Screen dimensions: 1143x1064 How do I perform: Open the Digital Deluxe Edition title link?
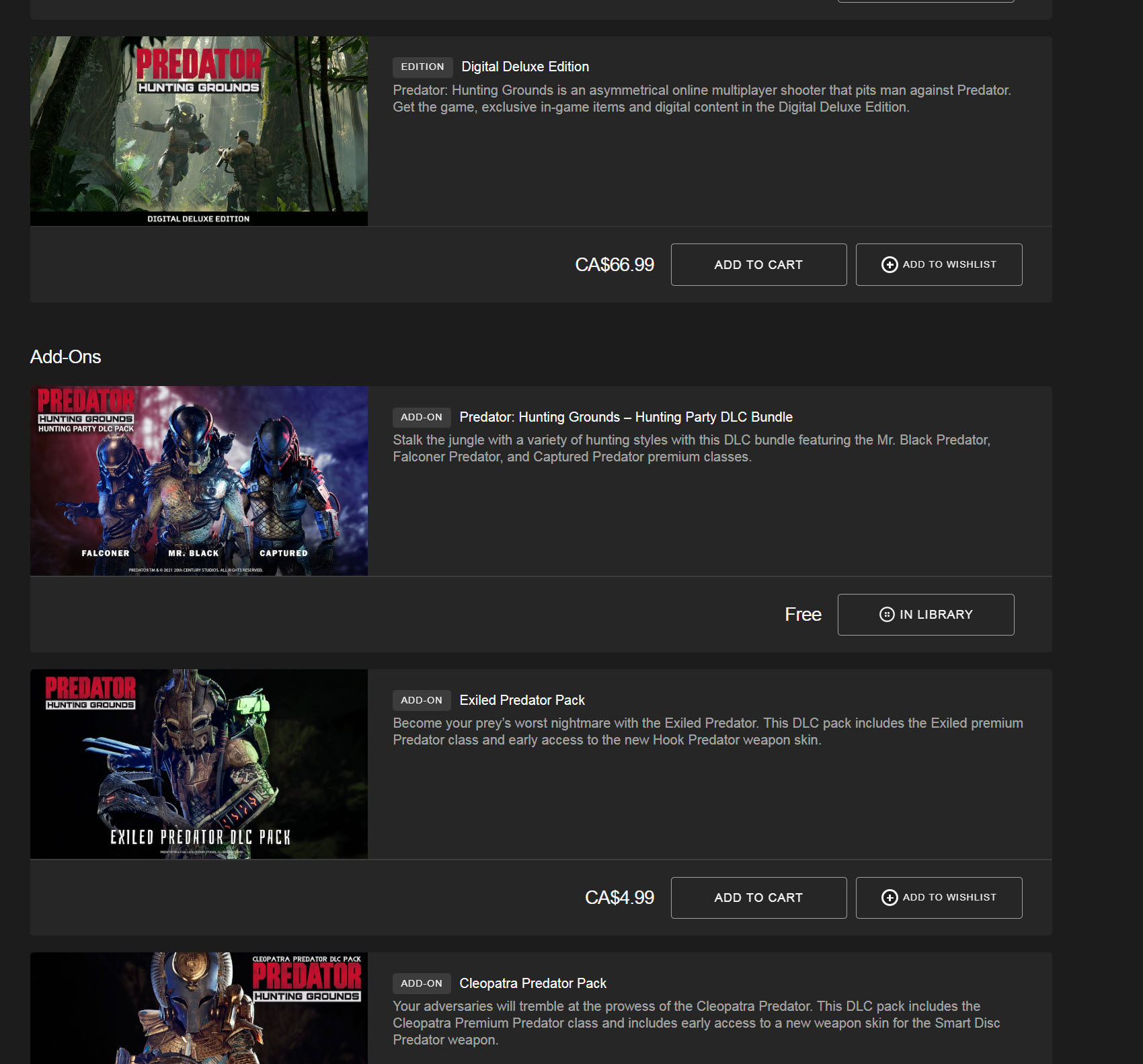click(524, 67)
